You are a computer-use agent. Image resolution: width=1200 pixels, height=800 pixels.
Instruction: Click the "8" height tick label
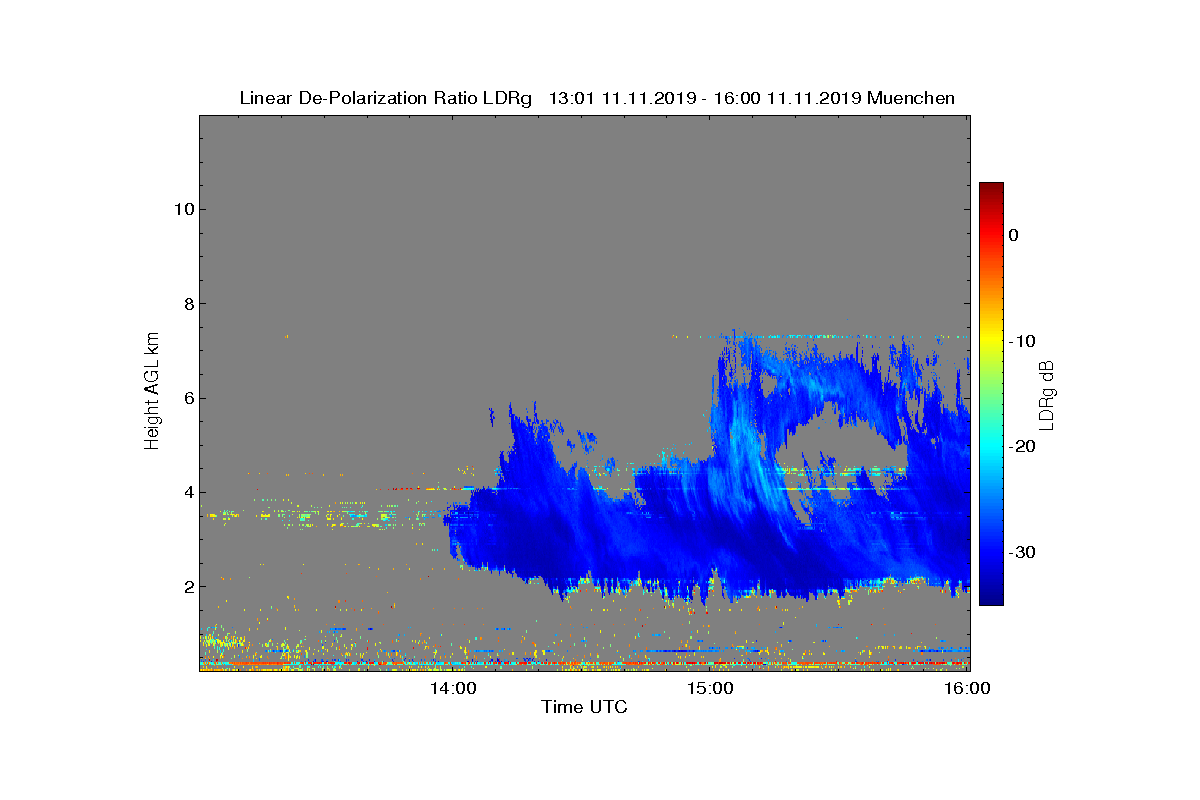pos(188,303)
